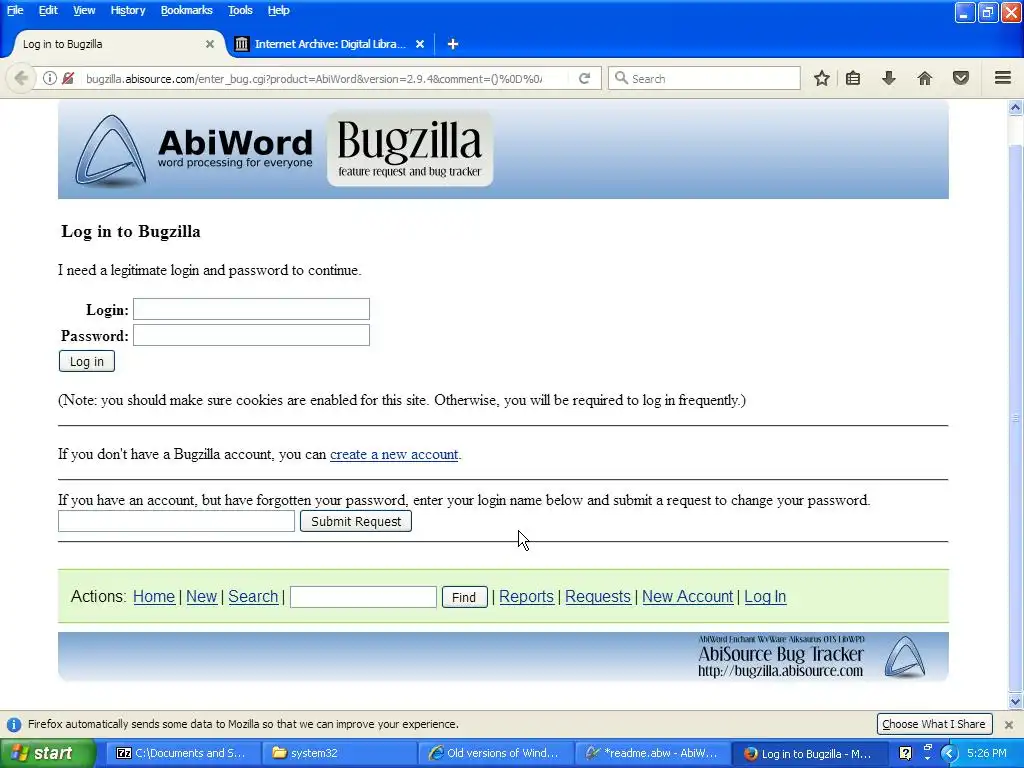Switch to the Internet Archive tab
Viewport: 1024px width, 768px height.
[330, 44]
